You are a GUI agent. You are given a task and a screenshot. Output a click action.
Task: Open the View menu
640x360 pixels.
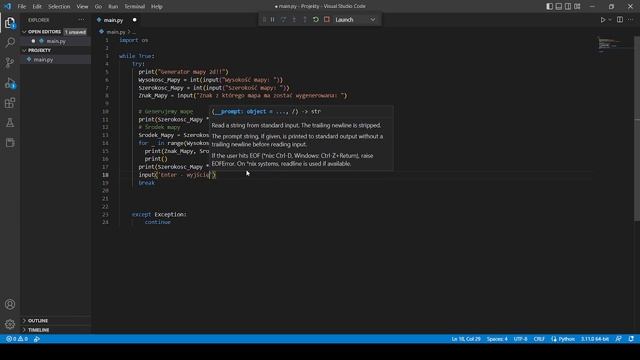(82, 7)
